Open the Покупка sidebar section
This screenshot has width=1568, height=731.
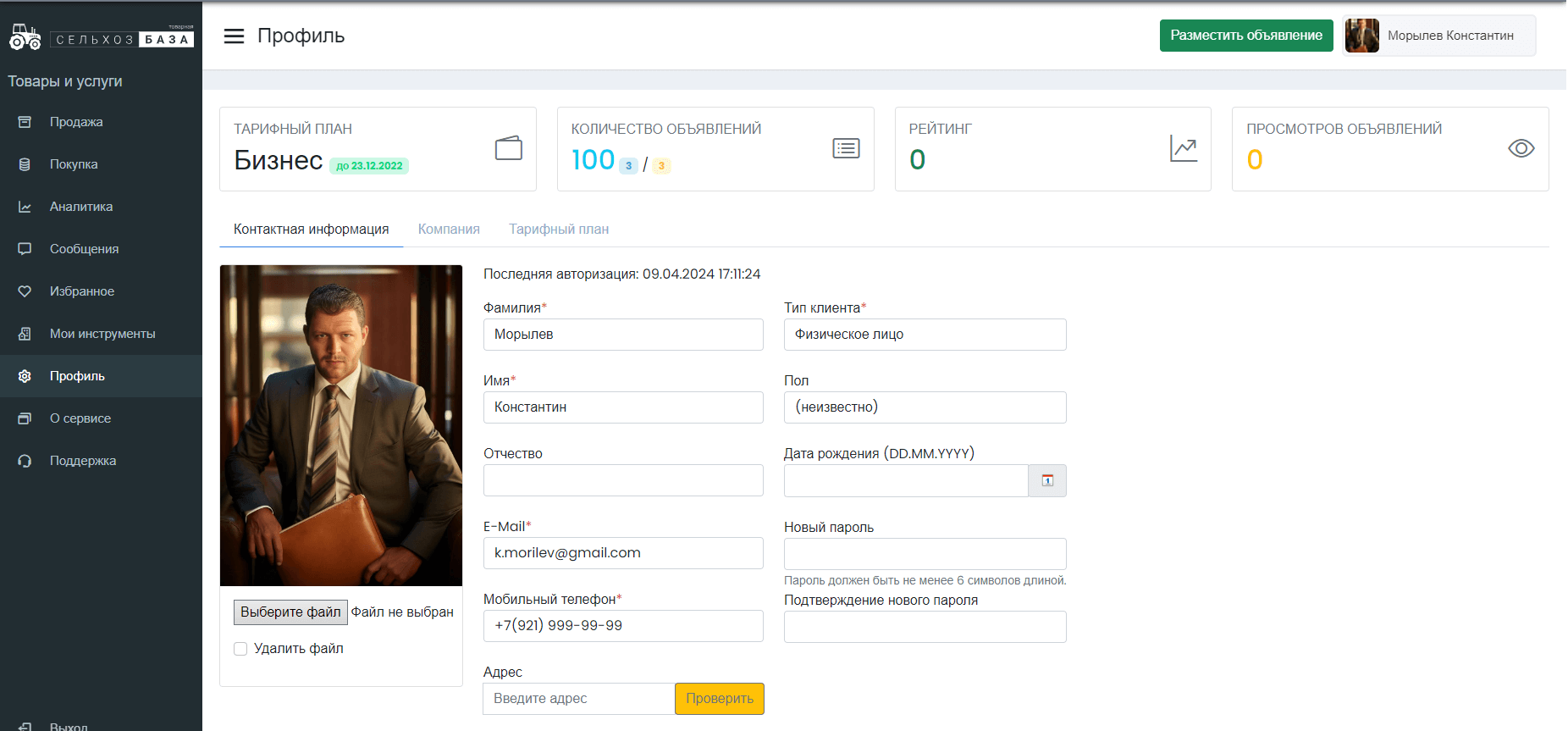coord(73,164)
